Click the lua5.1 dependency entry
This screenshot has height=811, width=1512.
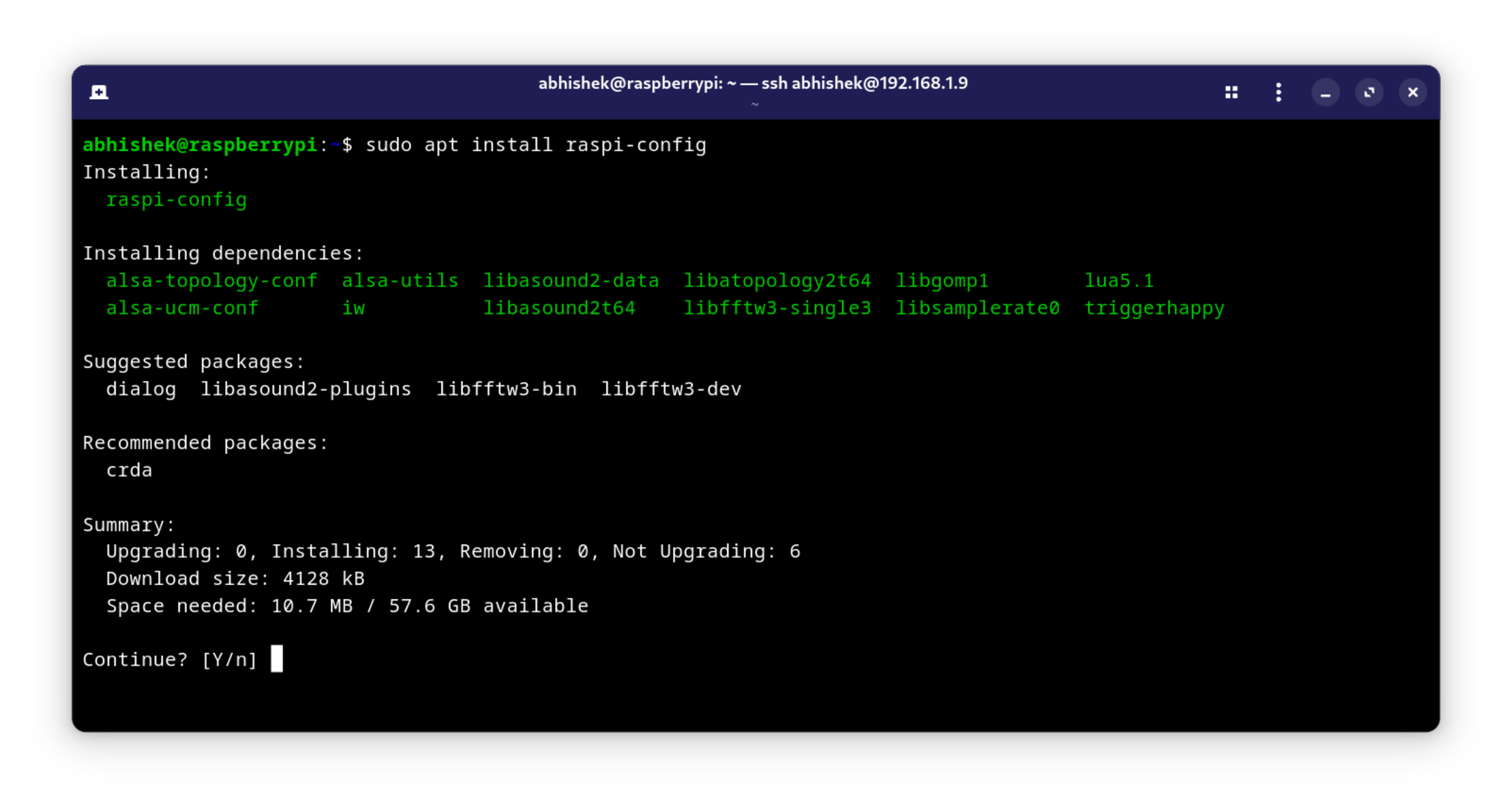[x=1120, y=281]
